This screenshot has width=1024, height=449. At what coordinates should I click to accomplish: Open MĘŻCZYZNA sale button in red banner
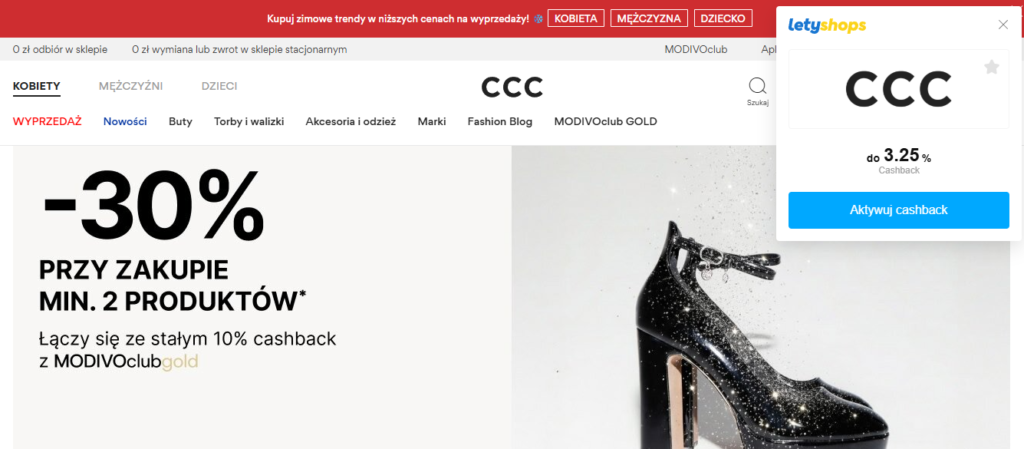pyautogui.click(x=648, y=18)
